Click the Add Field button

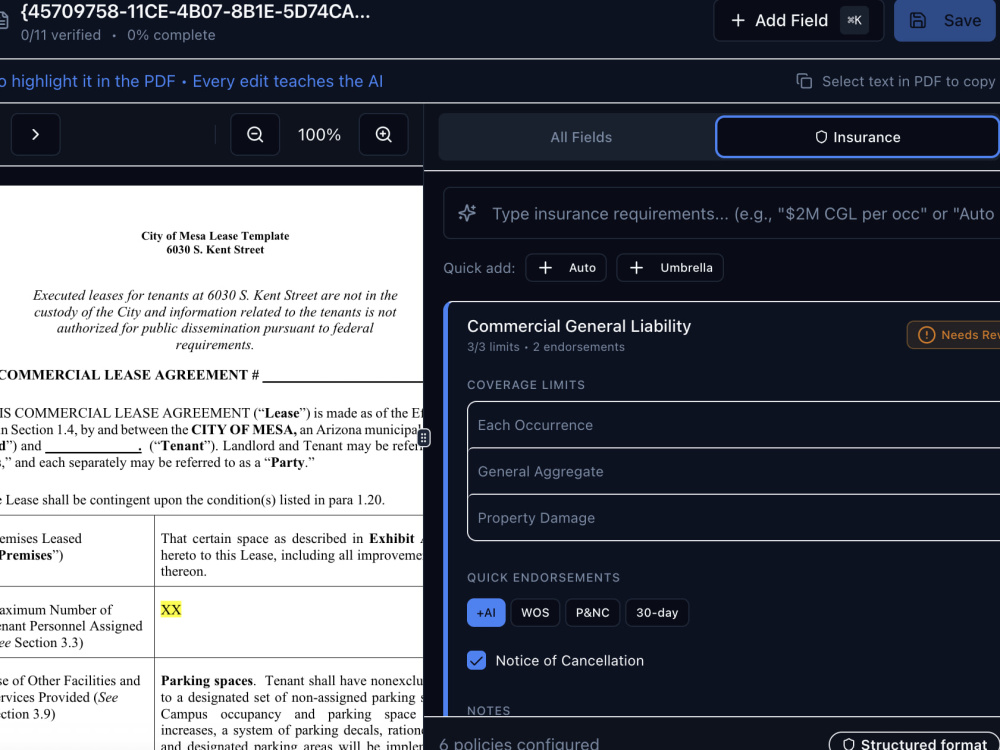[798, 20]
